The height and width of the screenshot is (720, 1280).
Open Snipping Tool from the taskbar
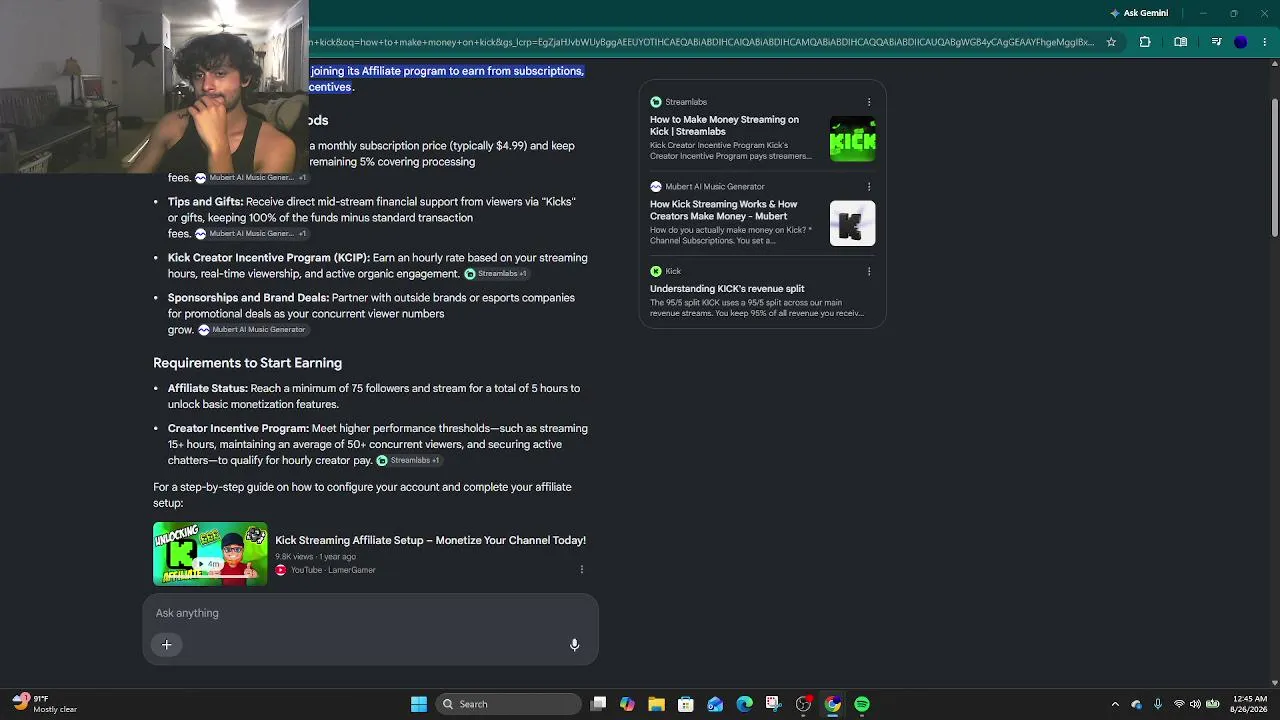pos(773,704)
